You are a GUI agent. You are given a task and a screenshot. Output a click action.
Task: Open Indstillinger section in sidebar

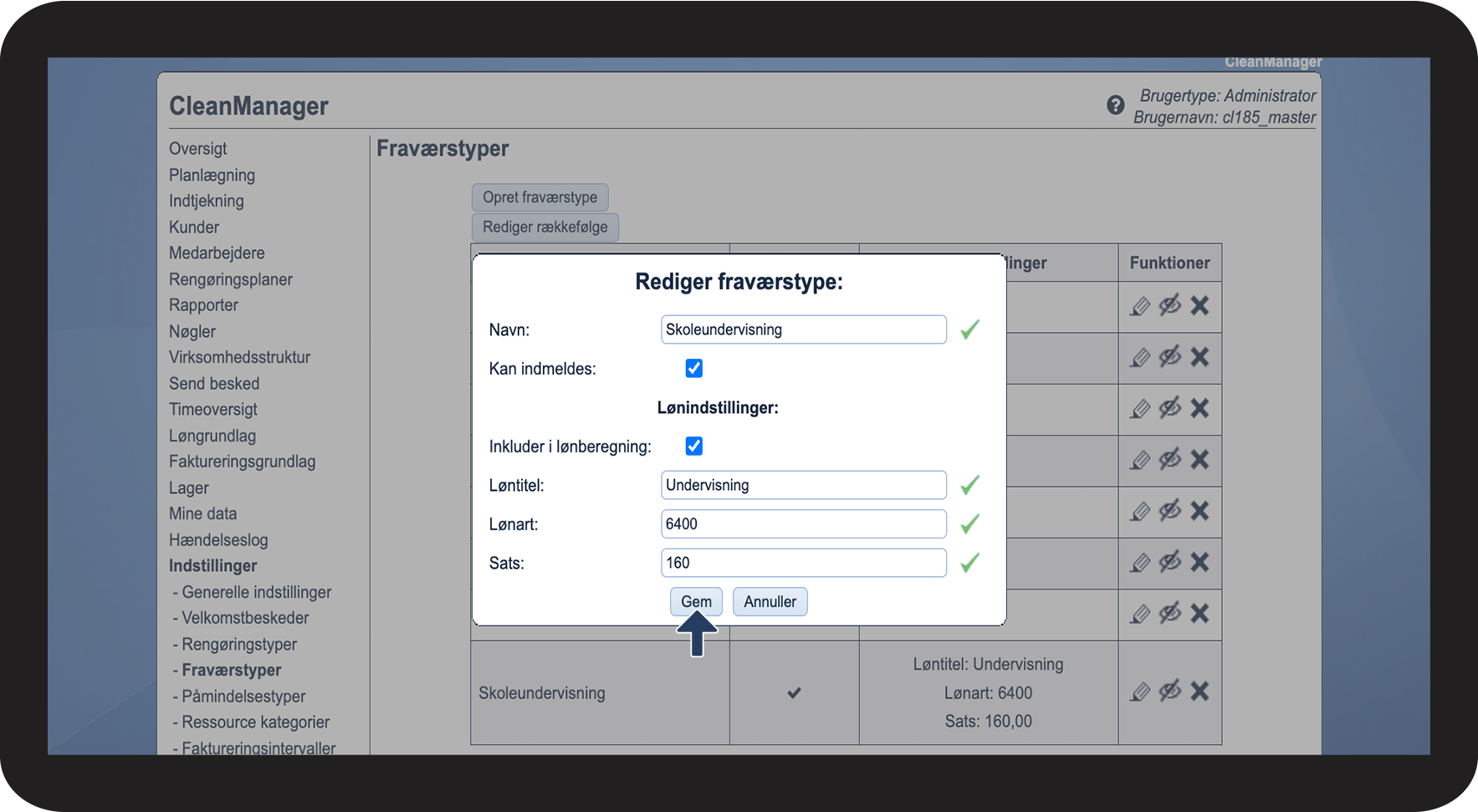click(212, 566)
